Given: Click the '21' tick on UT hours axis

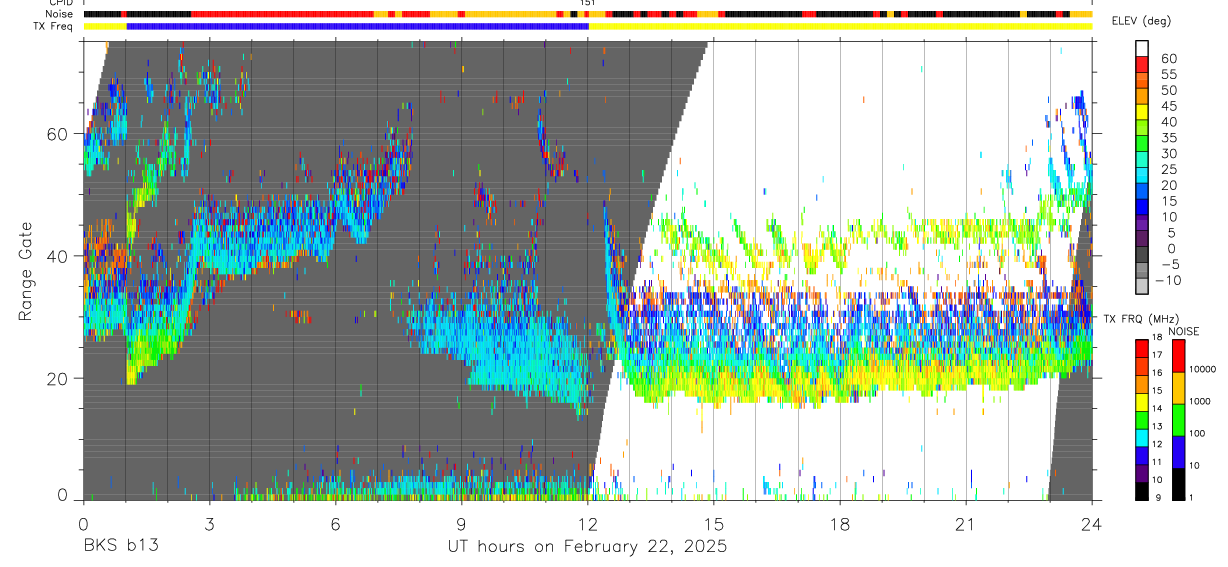Looking at the screenshot, I should [x=966, y=524].
